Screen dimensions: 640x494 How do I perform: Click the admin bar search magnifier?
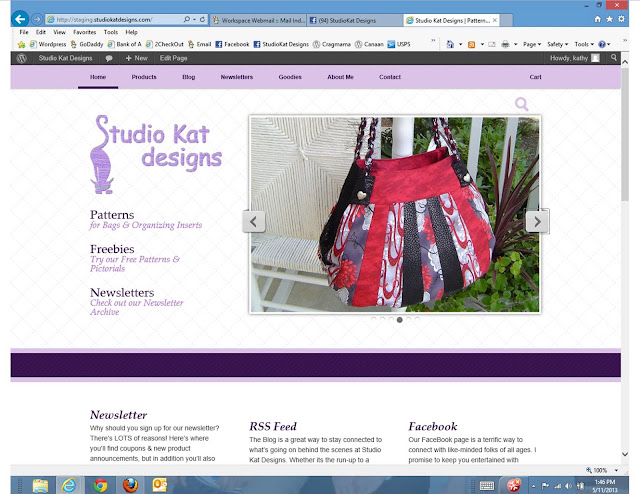click(x=613, y=58)
